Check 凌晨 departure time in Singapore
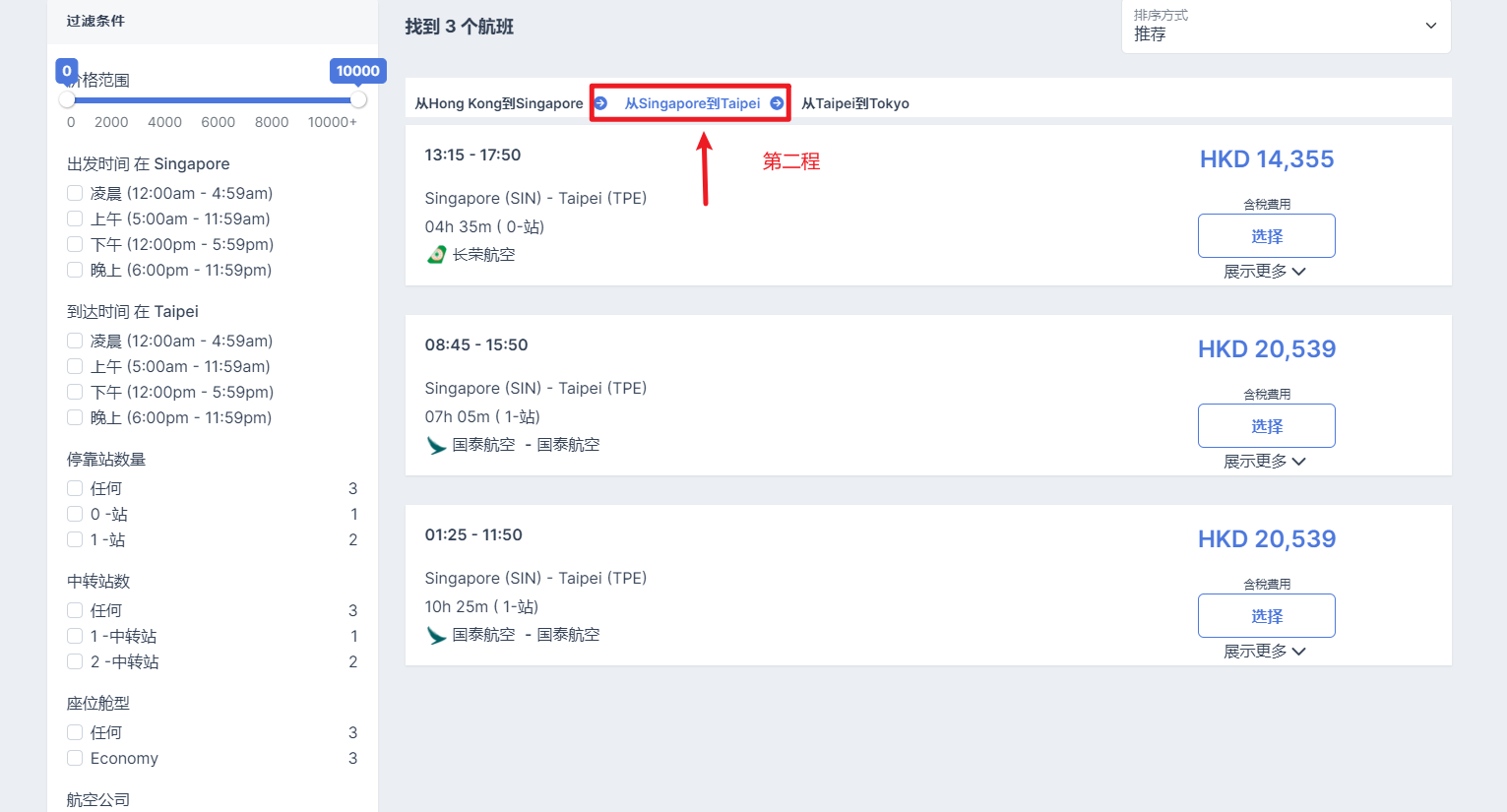The width and height of the screenshot is (1507, 812). (75, 194)
